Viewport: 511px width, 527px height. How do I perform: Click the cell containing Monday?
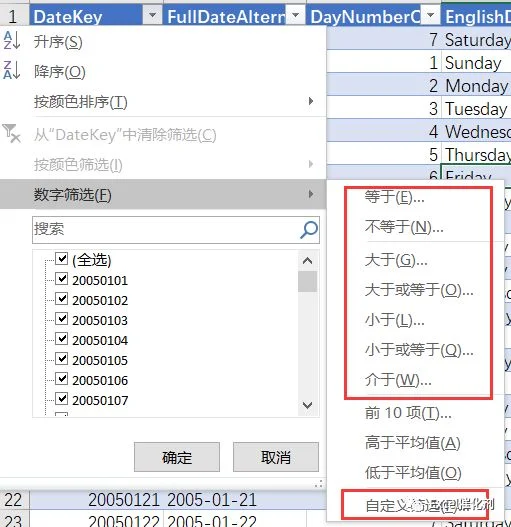[477, 85]
